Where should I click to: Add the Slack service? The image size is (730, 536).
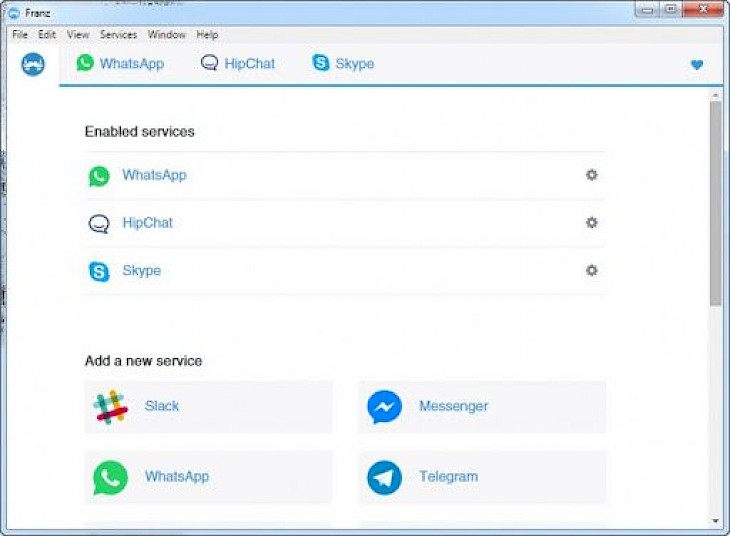point(208,407)
